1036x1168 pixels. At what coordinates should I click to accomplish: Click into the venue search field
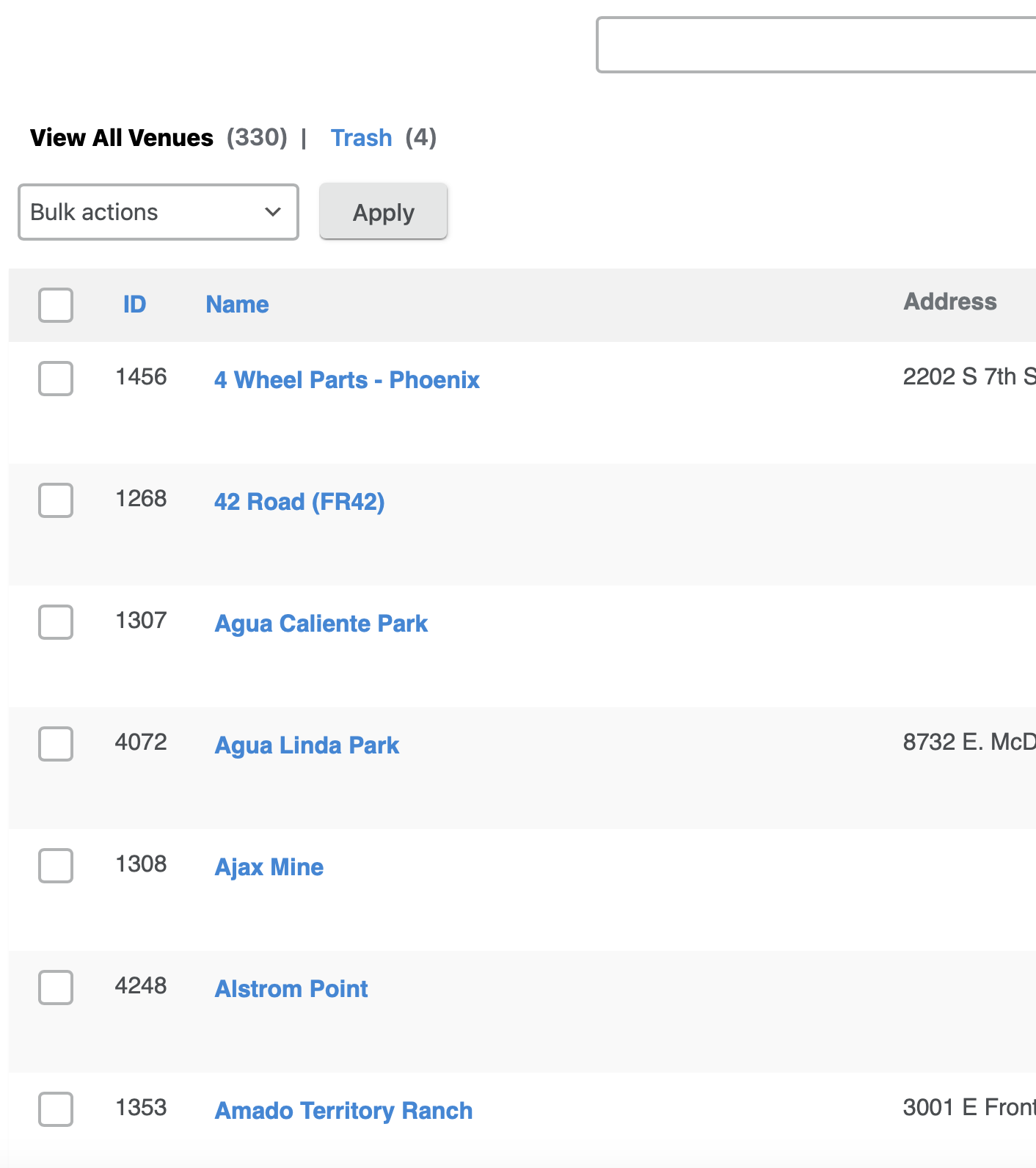pos(814,45)
